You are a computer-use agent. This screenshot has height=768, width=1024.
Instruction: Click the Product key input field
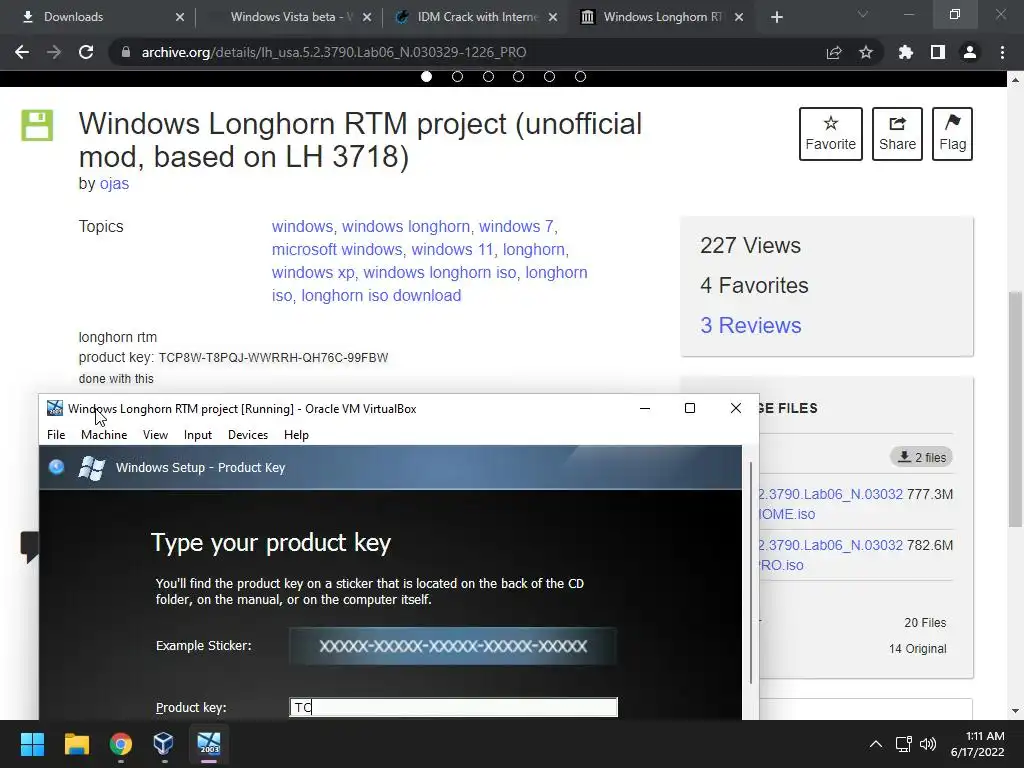pyautogui.click(x=453, y=707)
